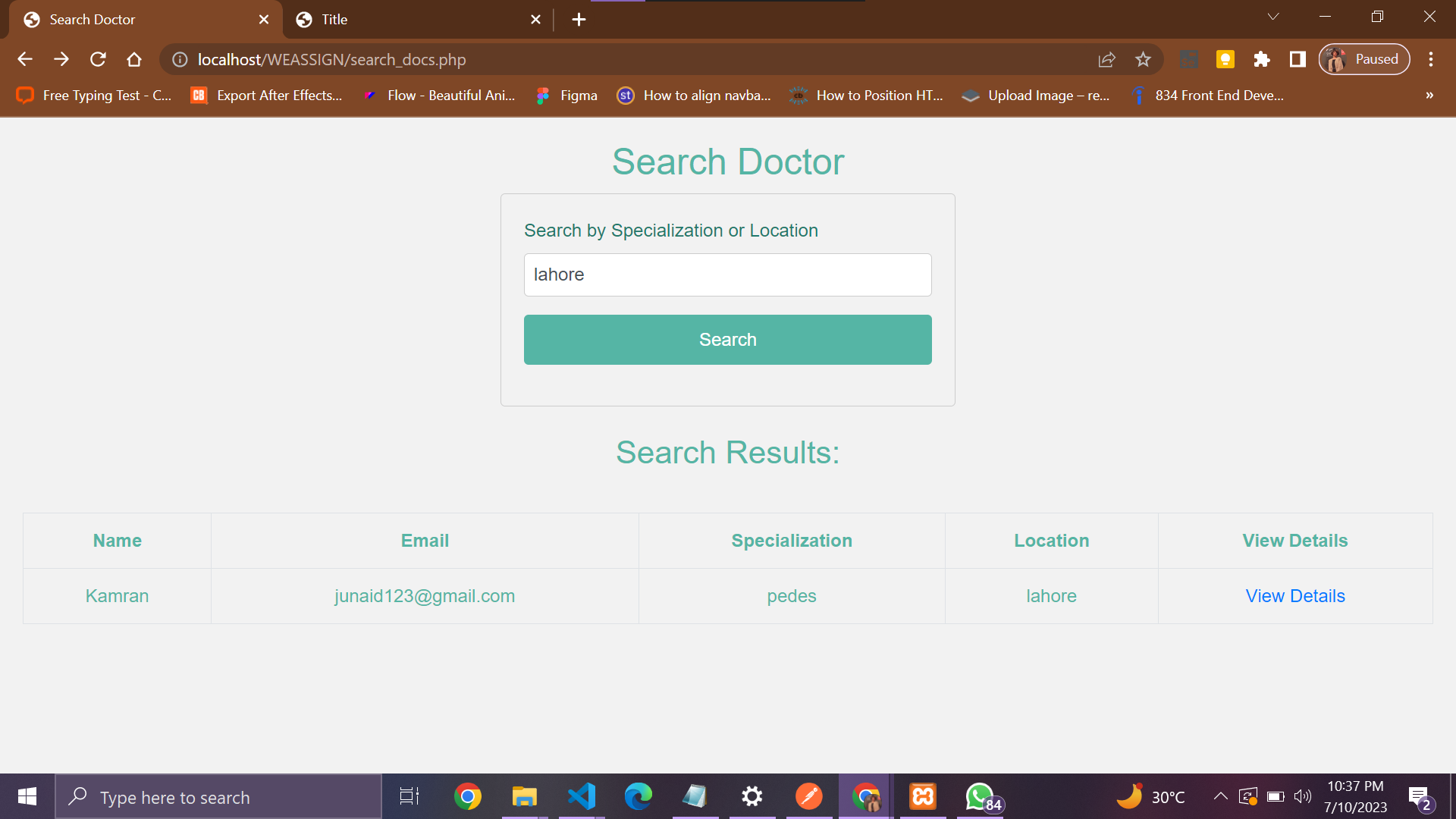The image size is (1456, 819).
Task: Launch Visual Studio Code from the taskbar
Action: tap(581, 796)
